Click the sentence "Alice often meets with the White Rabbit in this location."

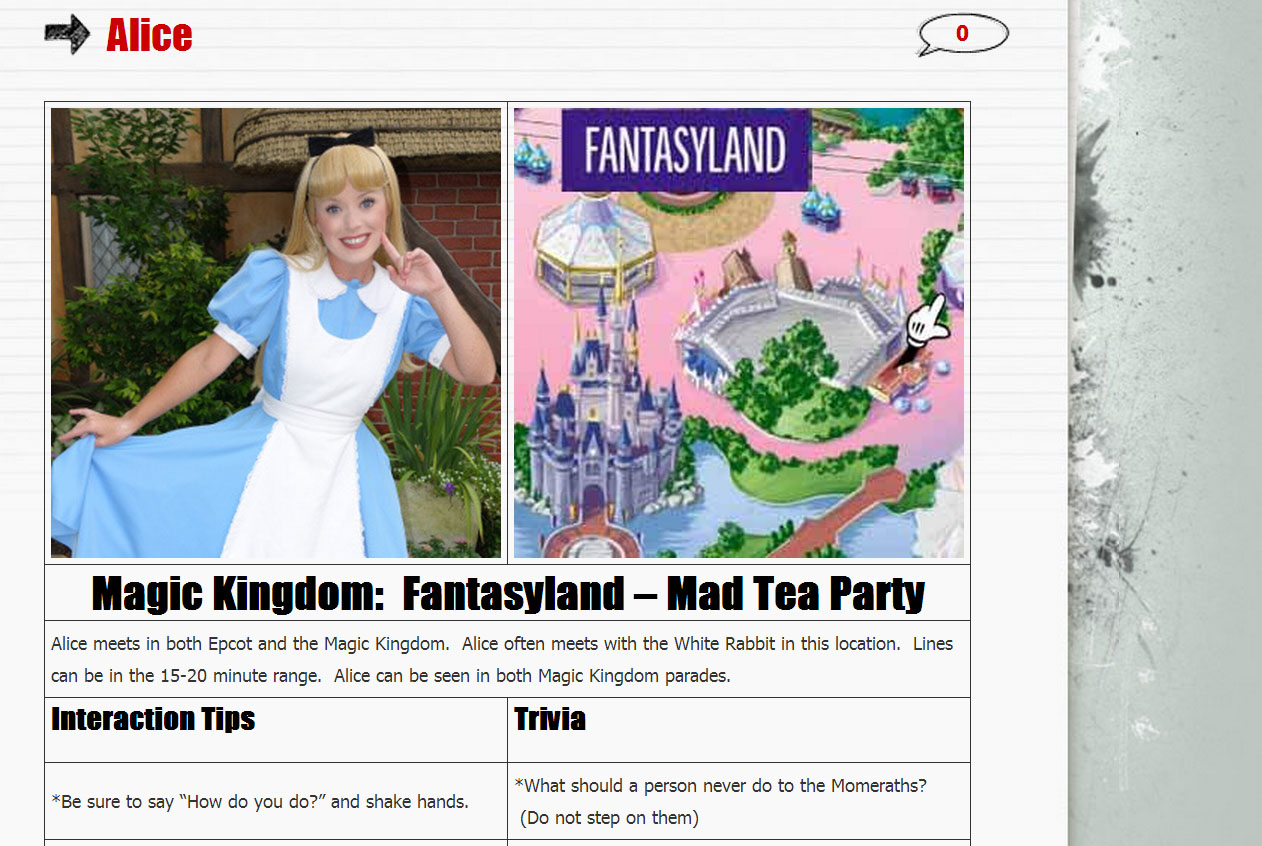pyautogui.click(x=683, y=644)
